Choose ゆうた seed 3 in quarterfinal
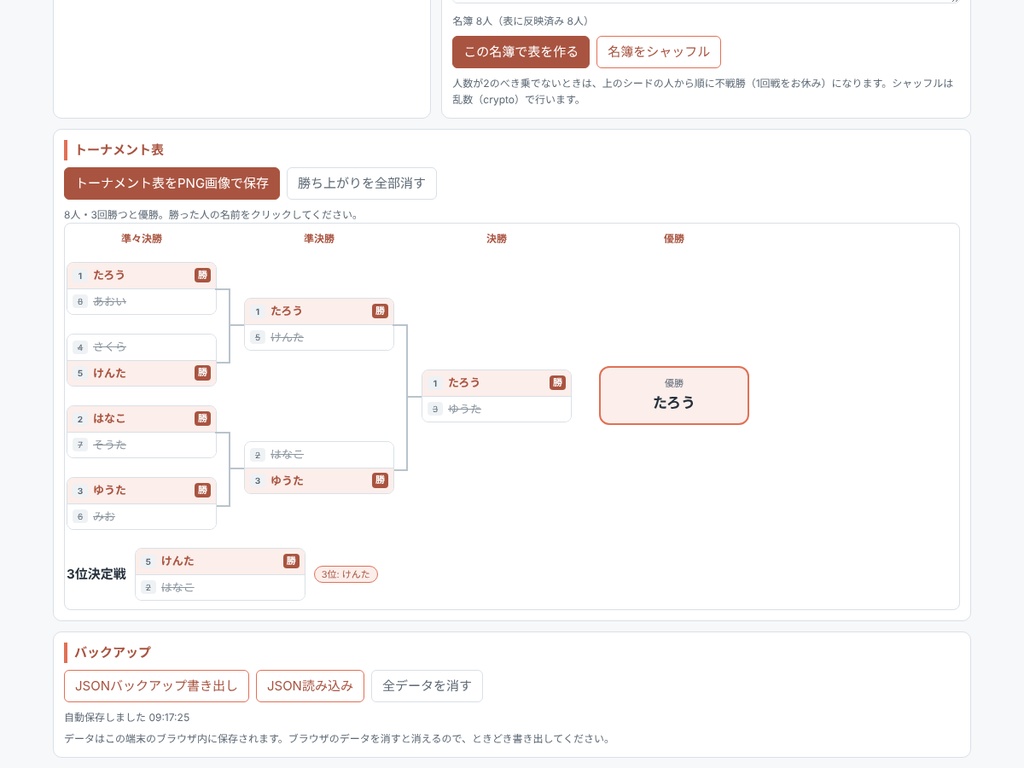The width and height of the screenshot is (1024, 768). coord(142,490)
